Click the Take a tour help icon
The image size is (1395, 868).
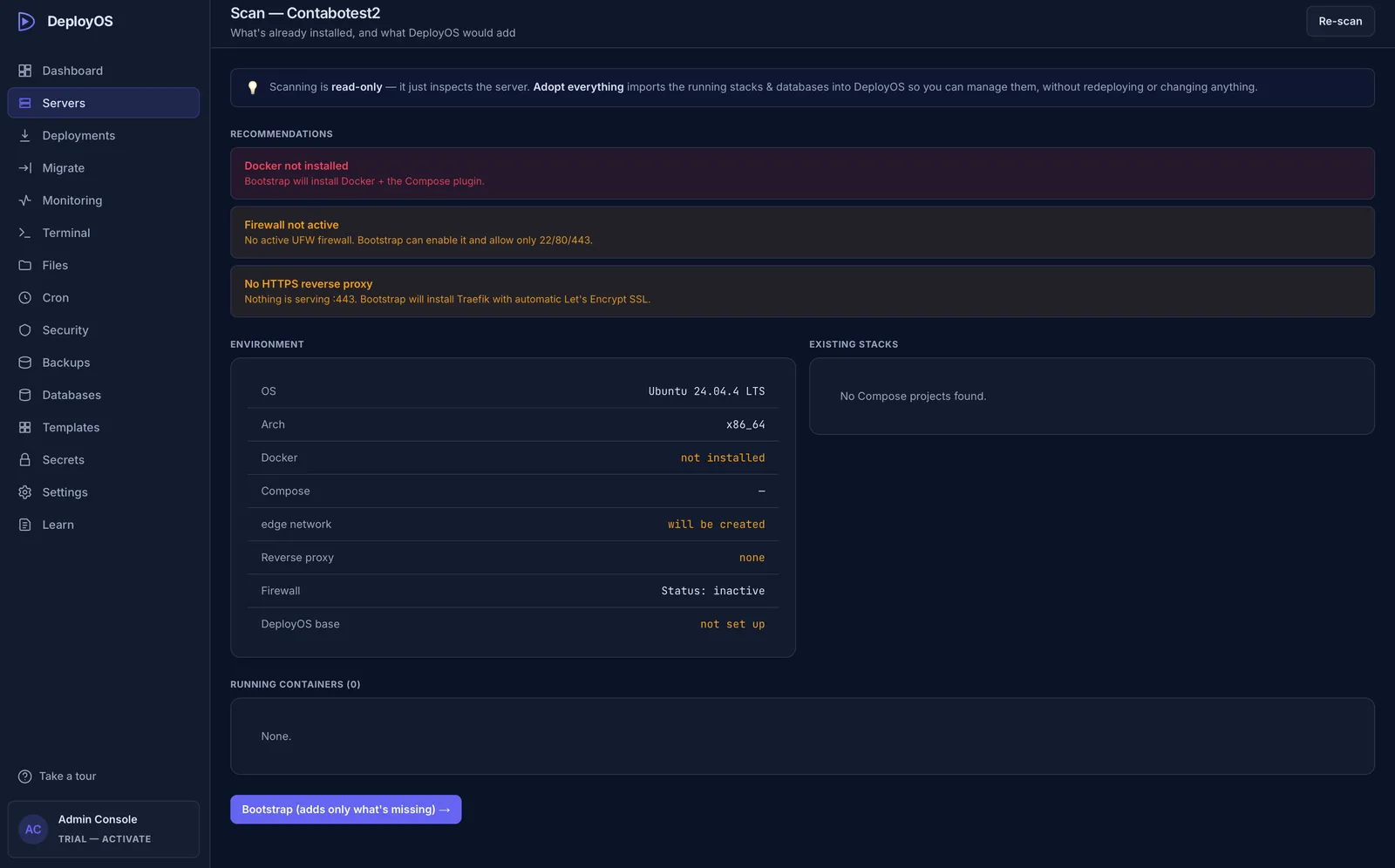click(x=25, y=776)
